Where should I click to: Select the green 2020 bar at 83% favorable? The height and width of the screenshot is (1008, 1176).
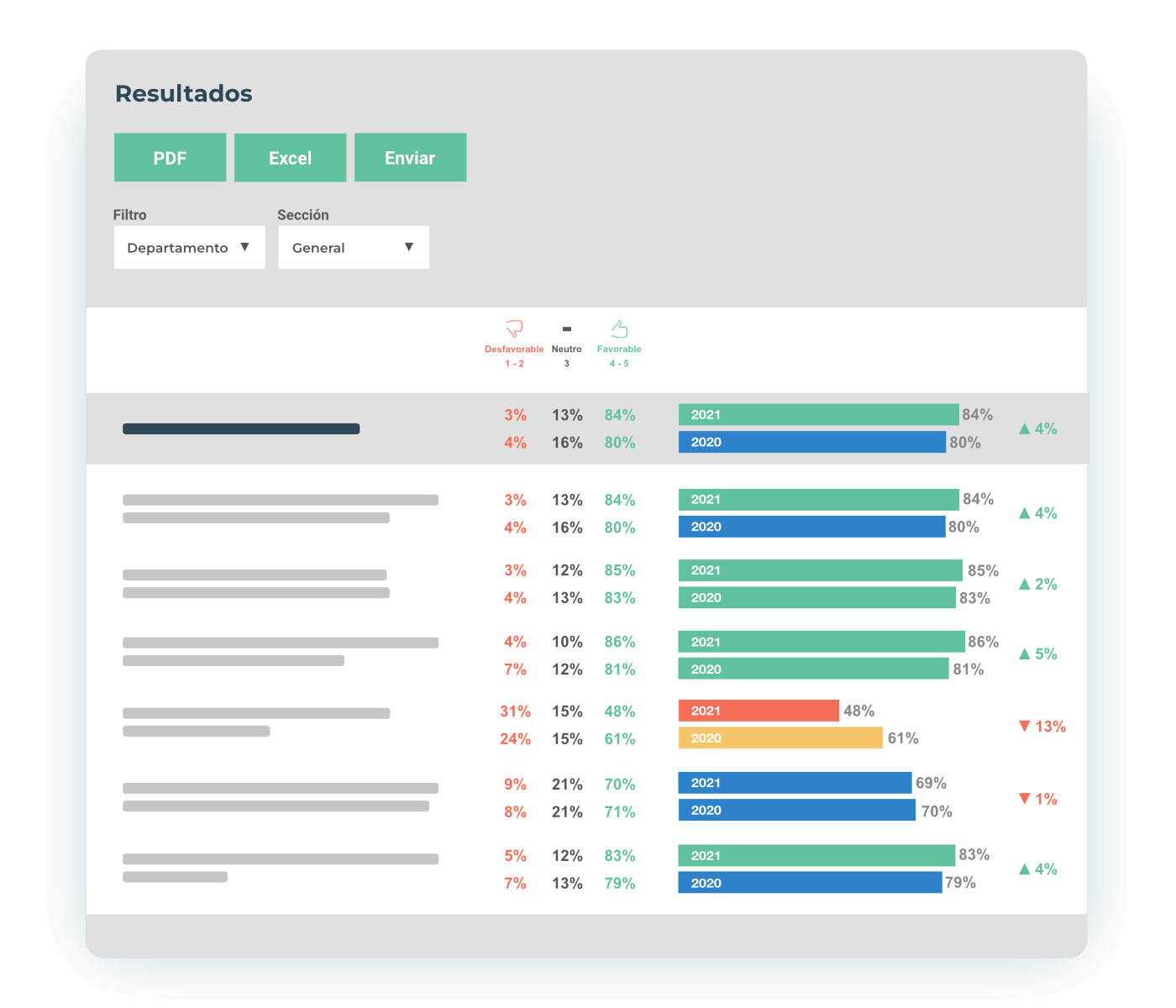tap(817, 597)
